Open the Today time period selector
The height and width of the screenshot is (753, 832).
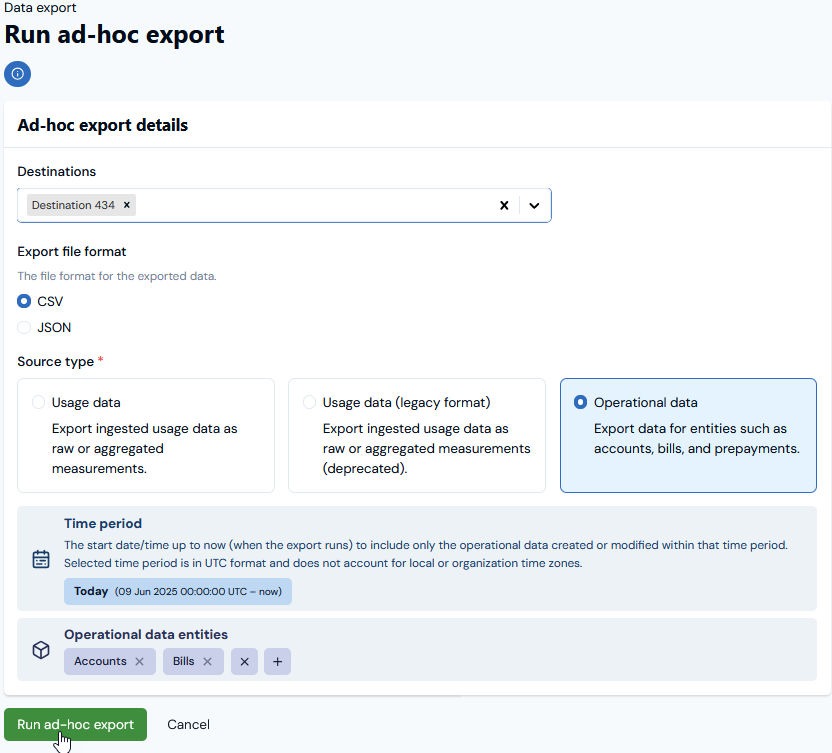178,591
